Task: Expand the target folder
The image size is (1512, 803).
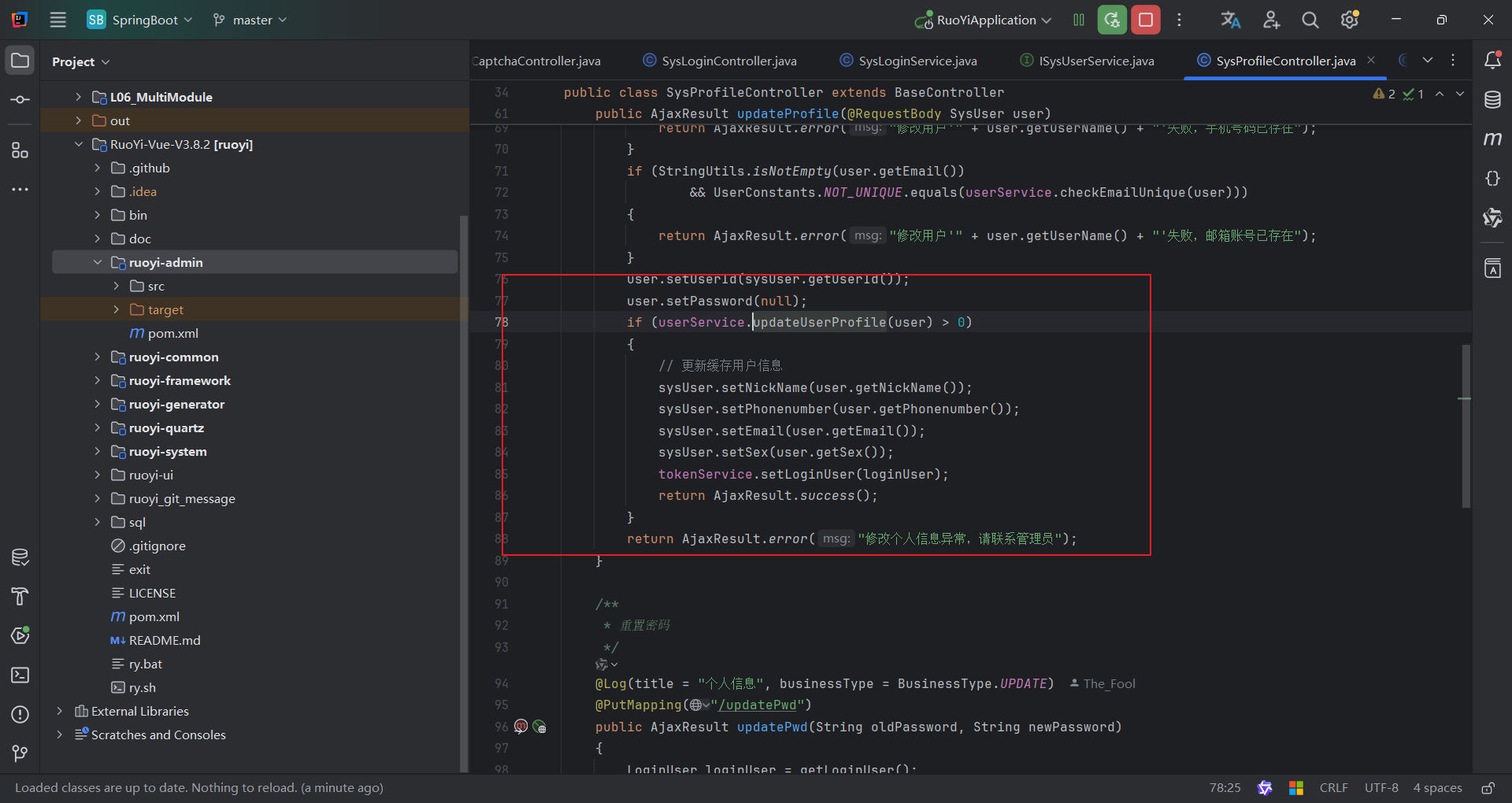Action: point(117,309)
